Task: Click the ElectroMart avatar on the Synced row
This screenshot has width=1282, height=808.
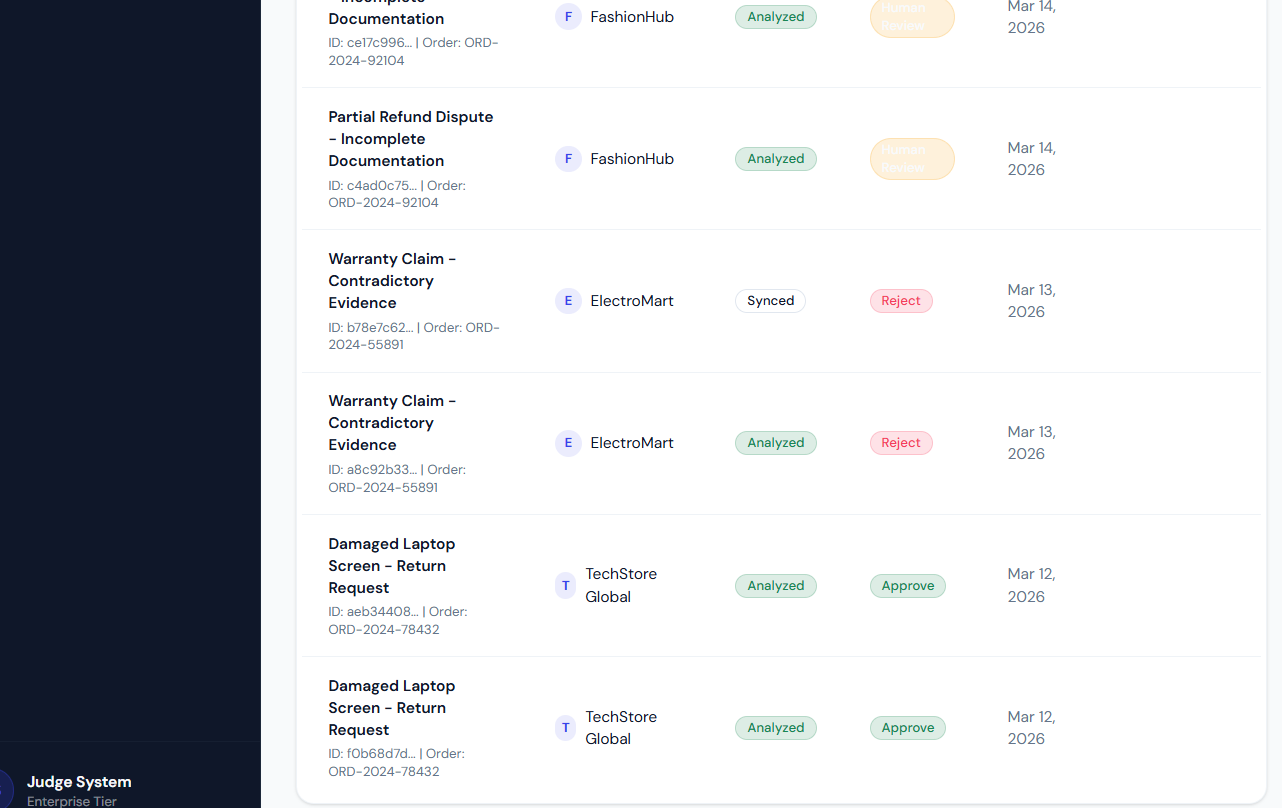Action: pyautogui.click(x=568, y=300)
